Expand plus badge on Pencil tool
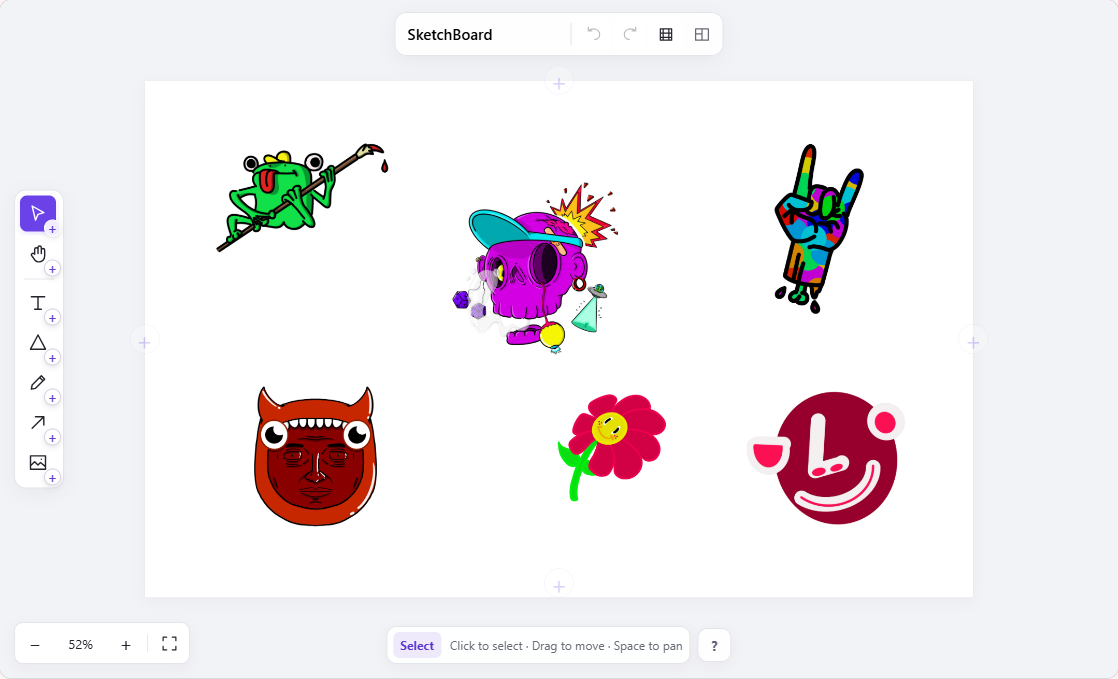This screenshot has width=1118, height=679. [52, 398]
